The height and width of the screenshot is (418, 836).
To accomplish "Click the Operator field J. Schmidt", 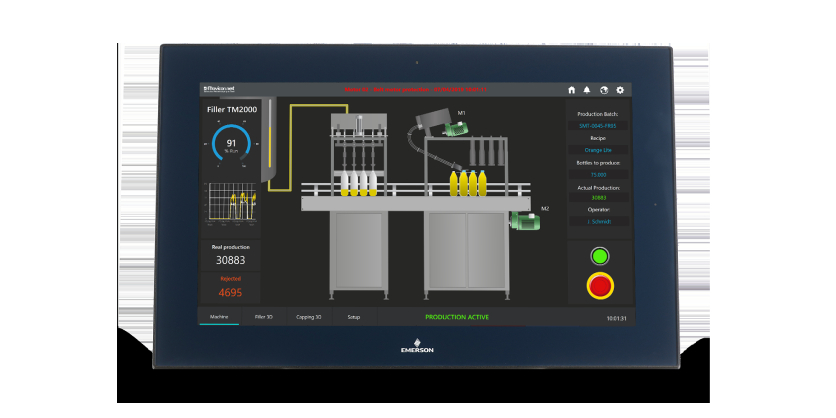I will coord(598,221).
